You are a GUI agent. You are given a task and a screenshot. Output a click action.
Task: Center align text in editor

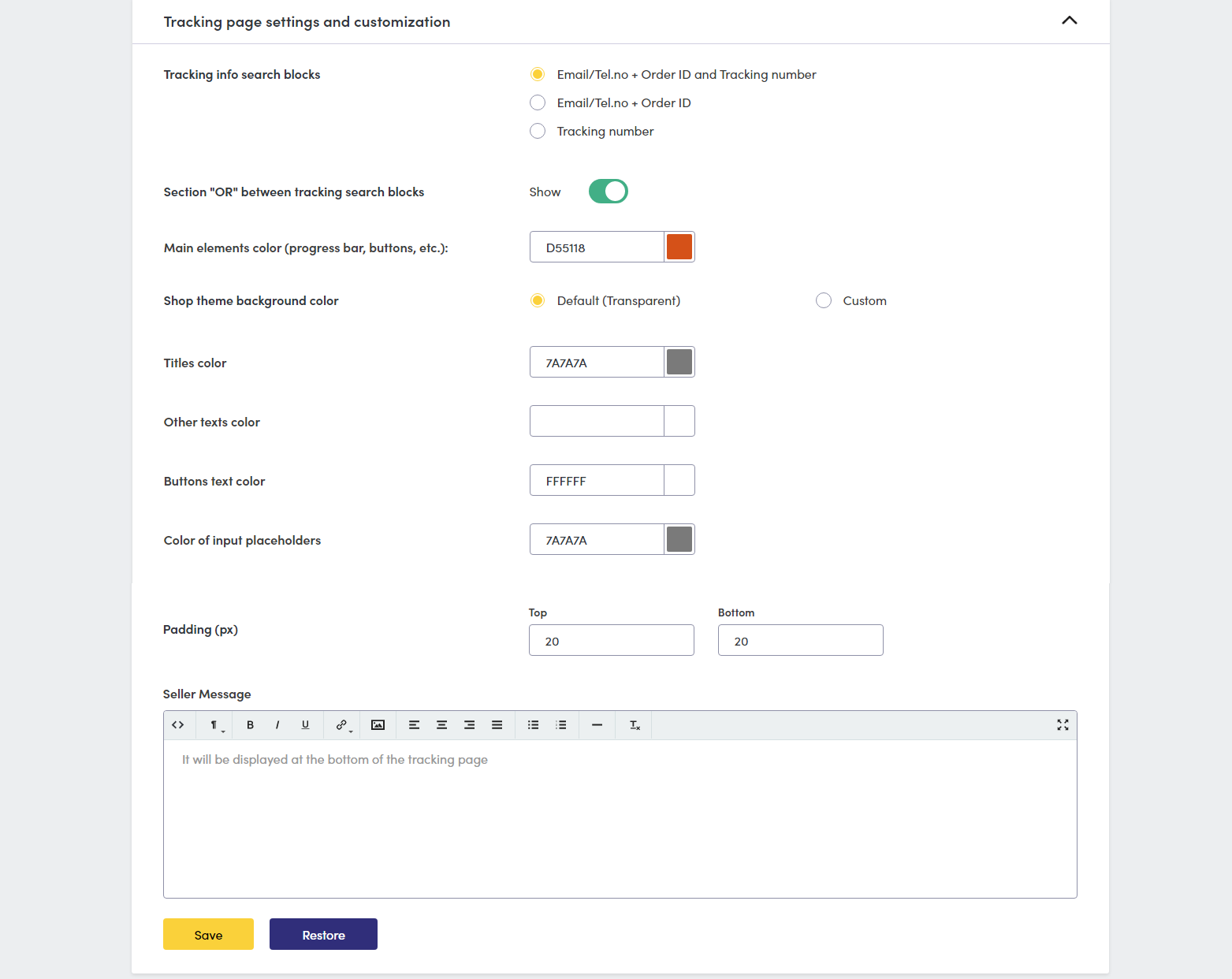click(442, 725)
